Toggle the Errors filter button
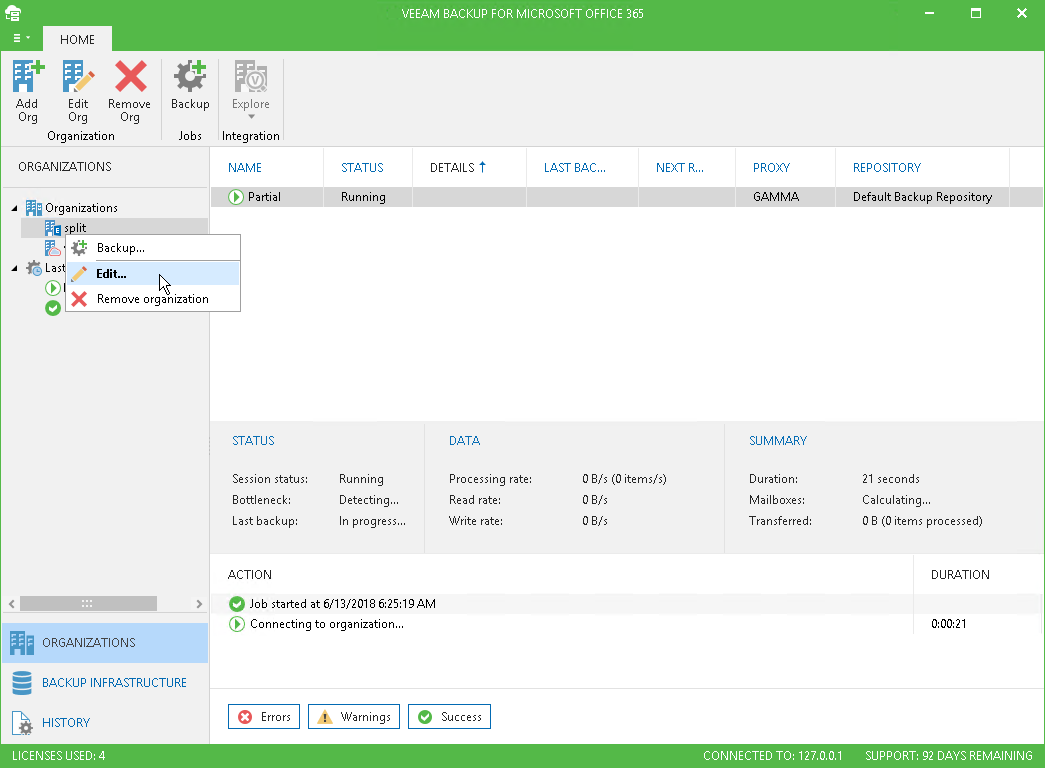1045x768 pixels. pyautogui.click(x=264, y=717)
